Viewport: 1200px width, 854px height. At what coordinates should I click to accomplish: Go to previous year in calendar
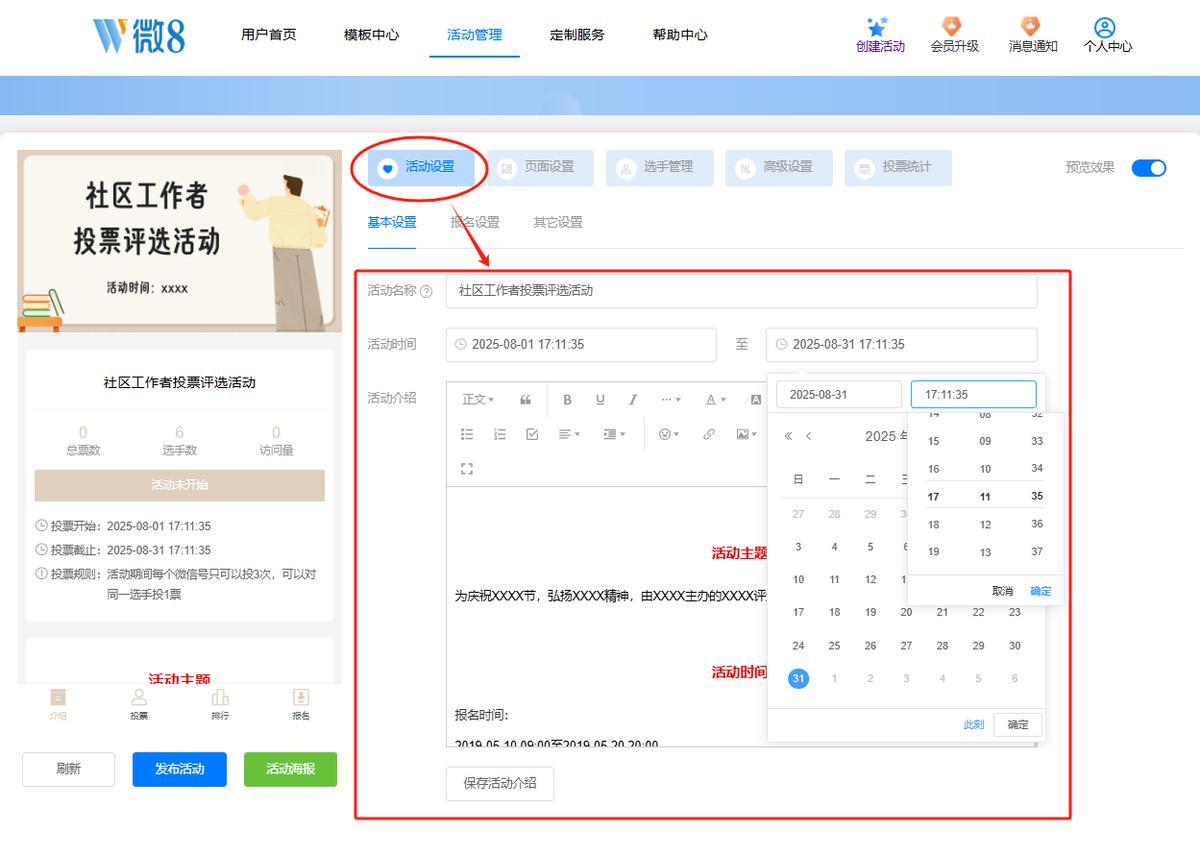coord(788,436)
